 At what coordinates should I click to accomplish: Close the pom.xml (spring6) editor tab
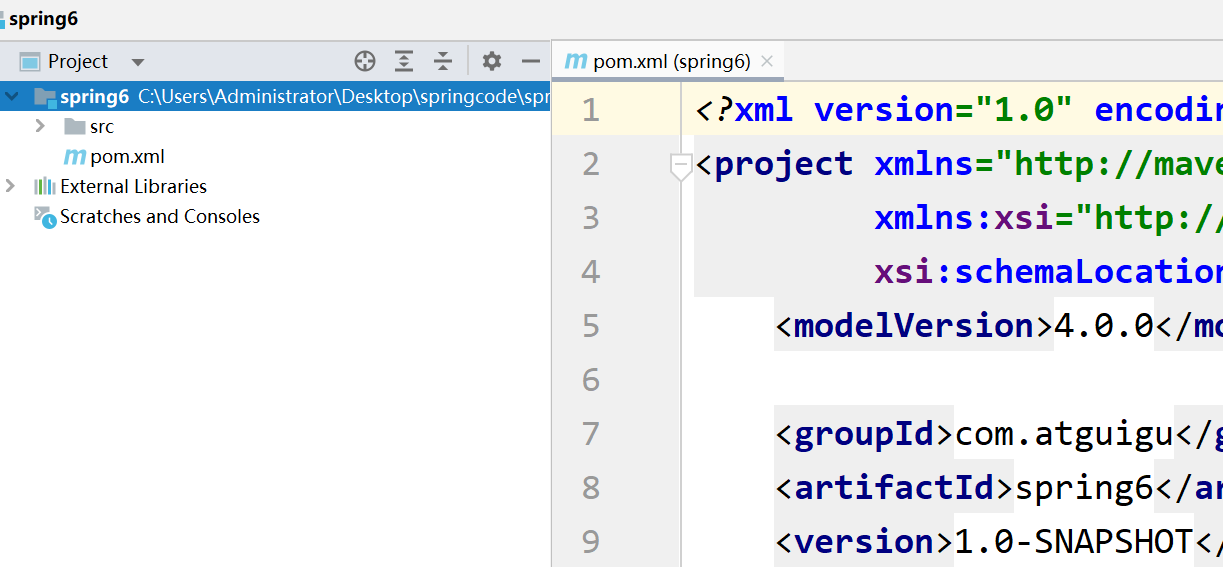(x=767, y=61)
